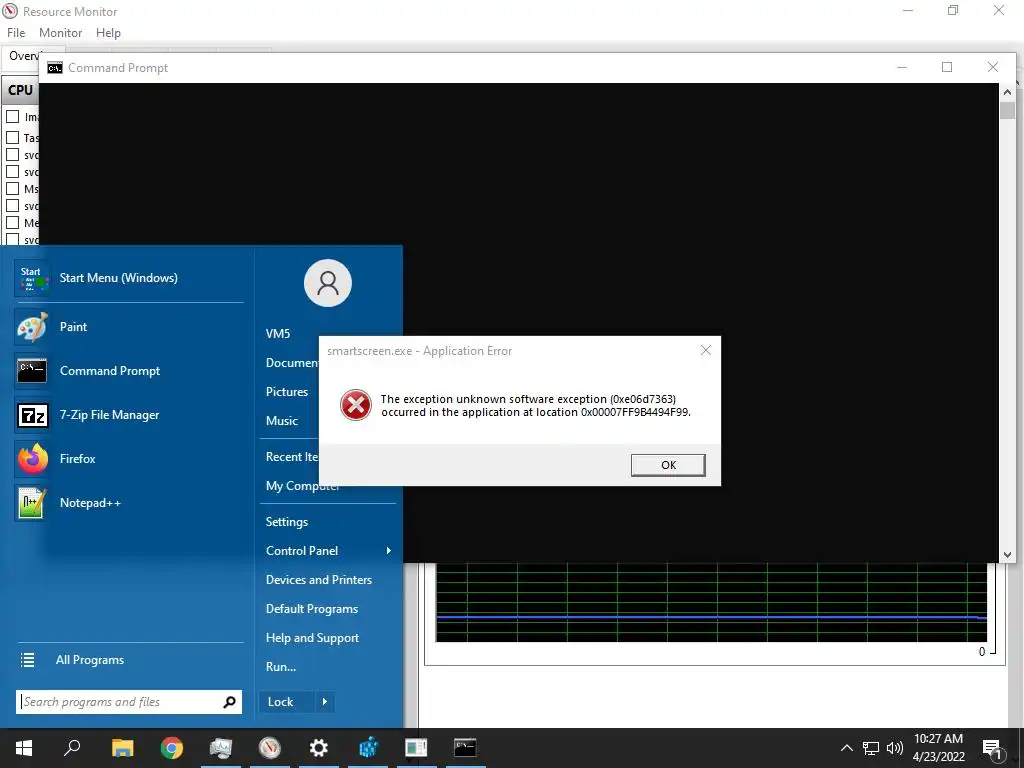1024x768 pixels.
Task: Show hidden tray icons chevron
Action: point(846,748)
